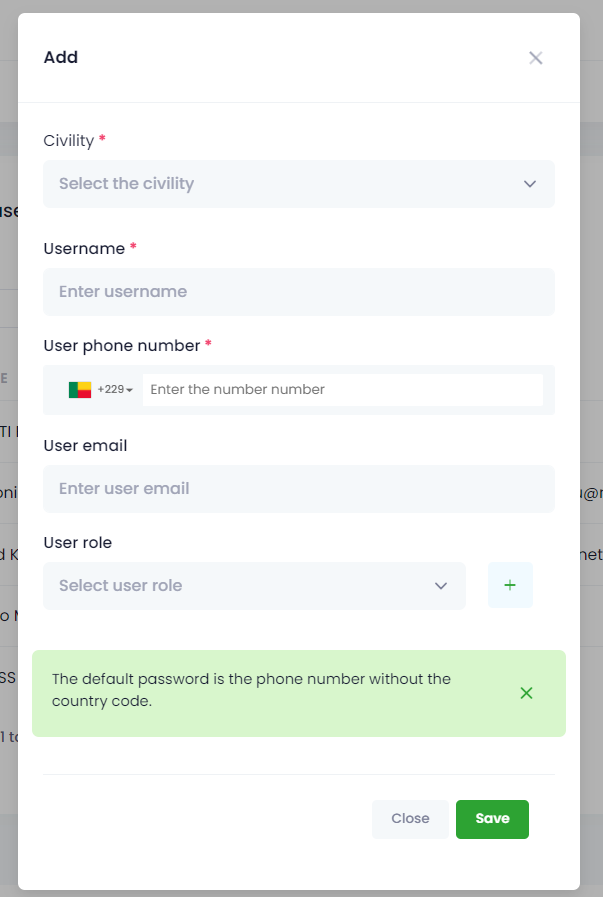Click the green plus icon to add role
Screen dimensions: 603x897
[510, 585]
